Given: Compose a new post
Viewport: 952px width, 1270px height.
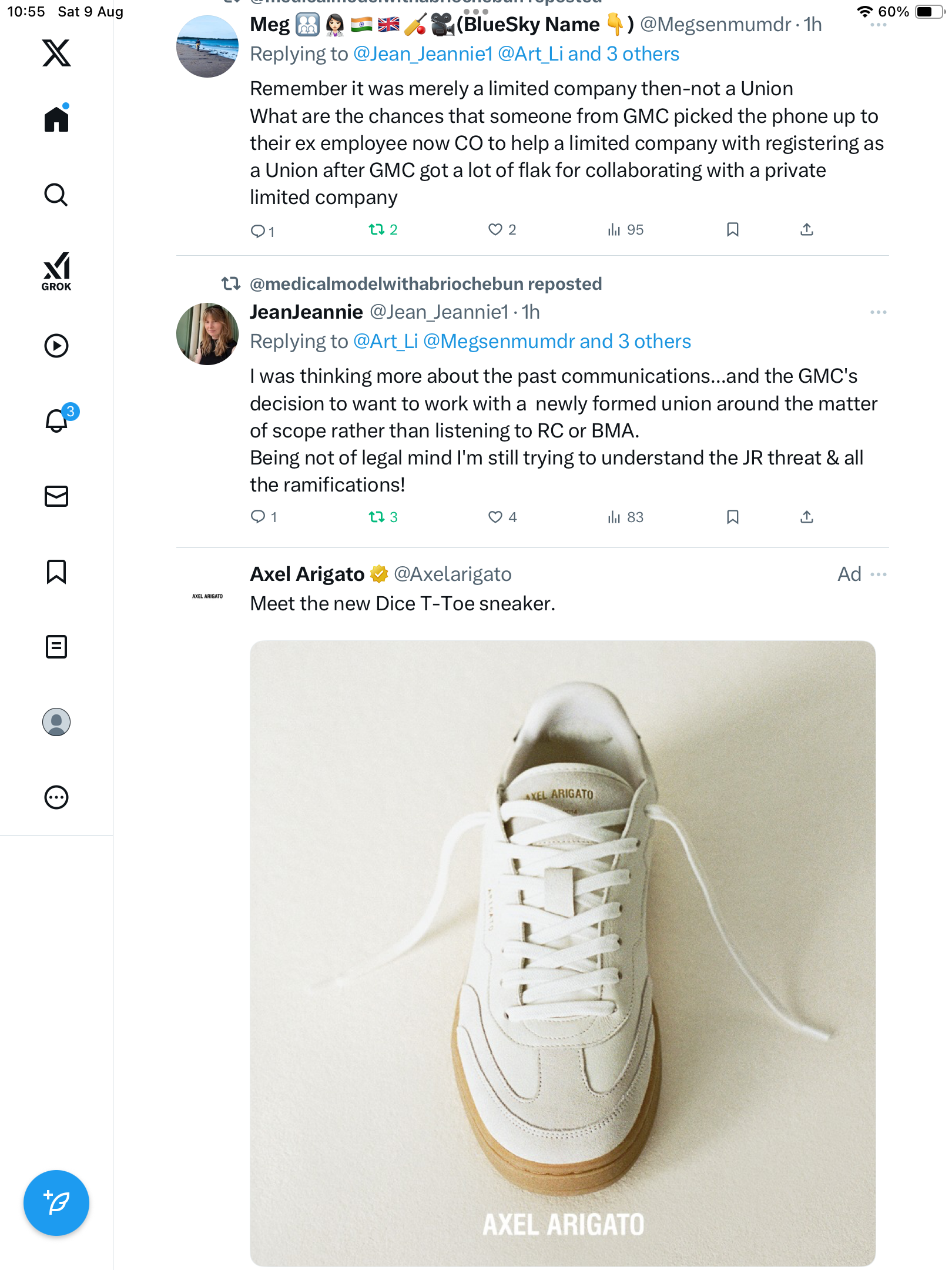Looking at the screenshot, I should pyautogui.click(x=56, y=1203).
